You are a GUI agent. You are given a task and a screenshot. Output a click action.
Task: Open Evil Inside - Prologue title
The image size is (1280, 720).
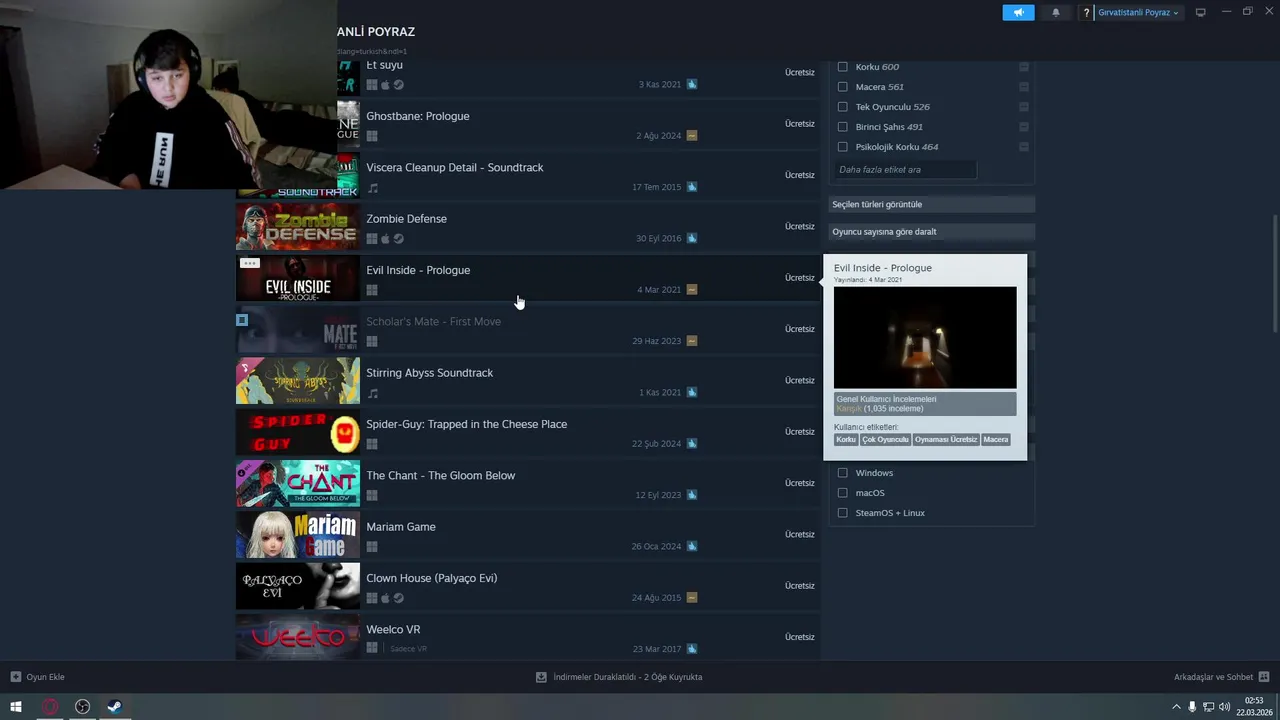pyautogui.click(x=417, y=270)
